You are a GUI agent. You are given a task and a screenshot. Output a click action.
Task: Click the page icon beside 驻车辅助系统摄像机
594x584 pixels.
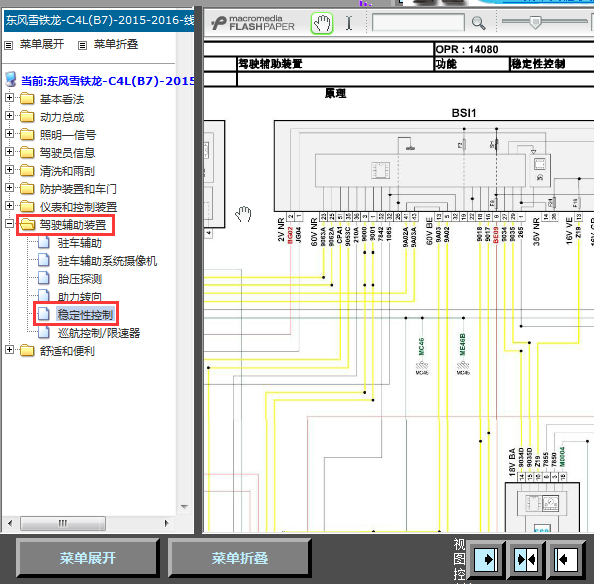click(44, 260)
